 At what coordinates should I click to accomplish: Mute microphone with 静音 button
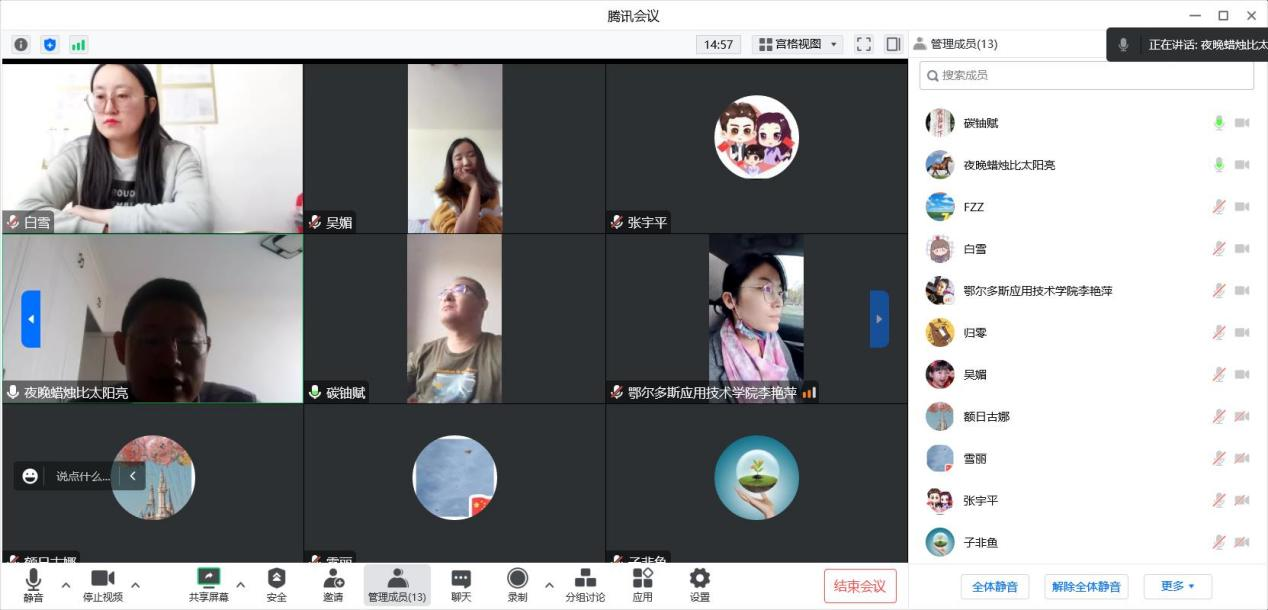[x=33, y=585]
